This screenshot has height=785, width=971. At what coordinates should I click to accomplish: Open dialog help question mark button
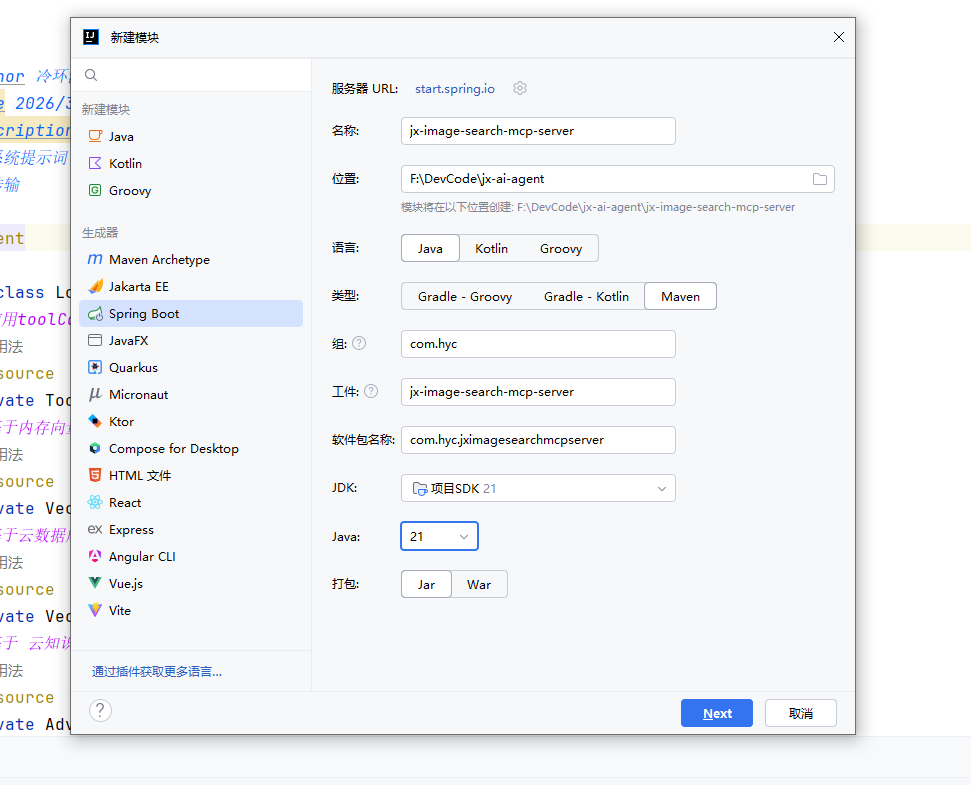click(x=100, y=711)
